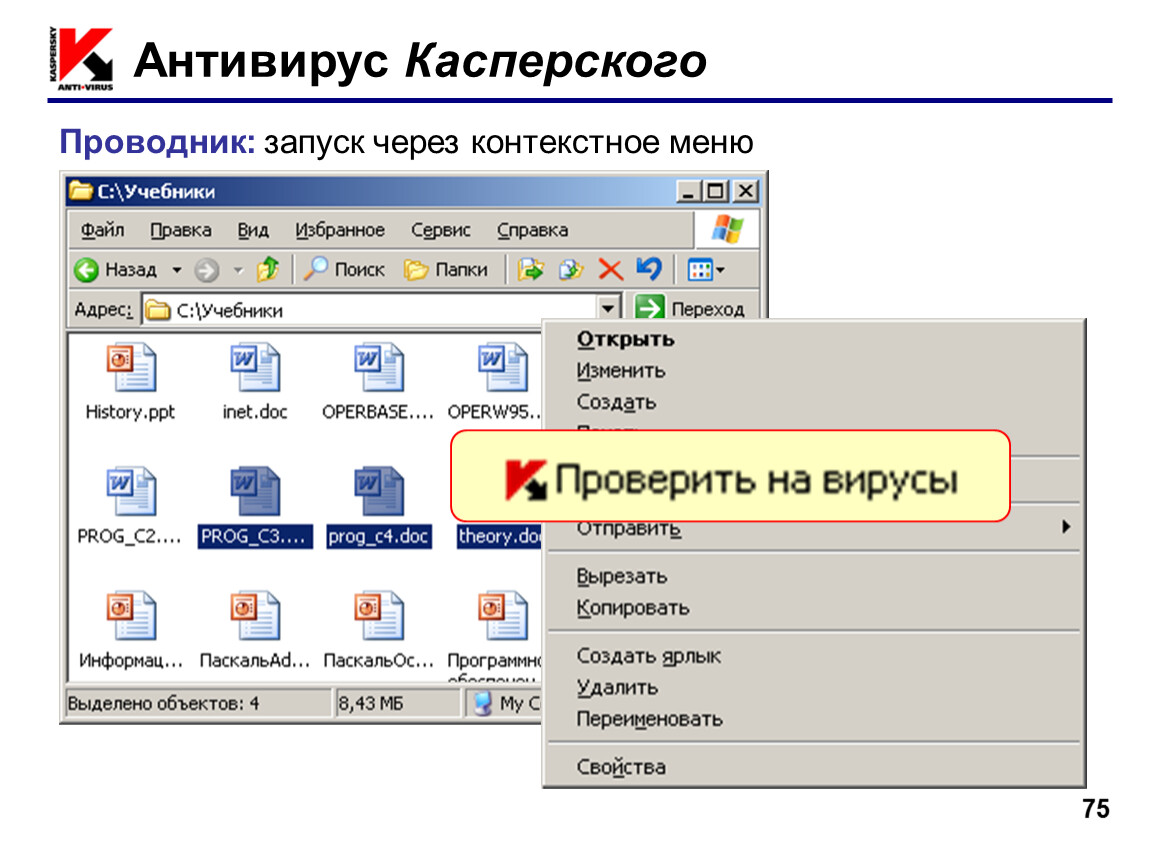The height and width of the screenshot is (864, 1150).
Task: Select the PROG_C3 document icon
Action: click(254, 491)
